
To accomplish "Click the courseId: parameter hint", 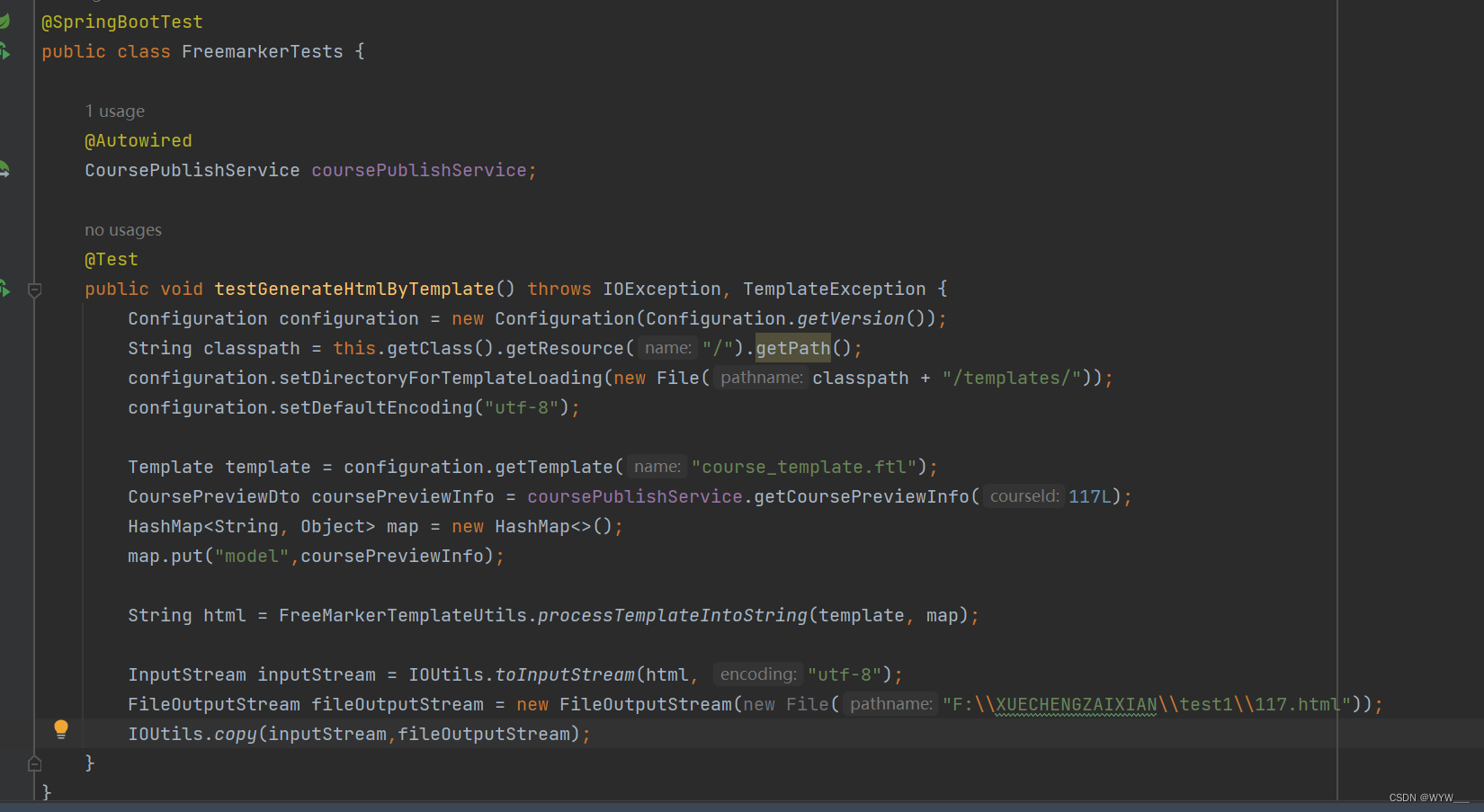I will tap(1024, 496).
